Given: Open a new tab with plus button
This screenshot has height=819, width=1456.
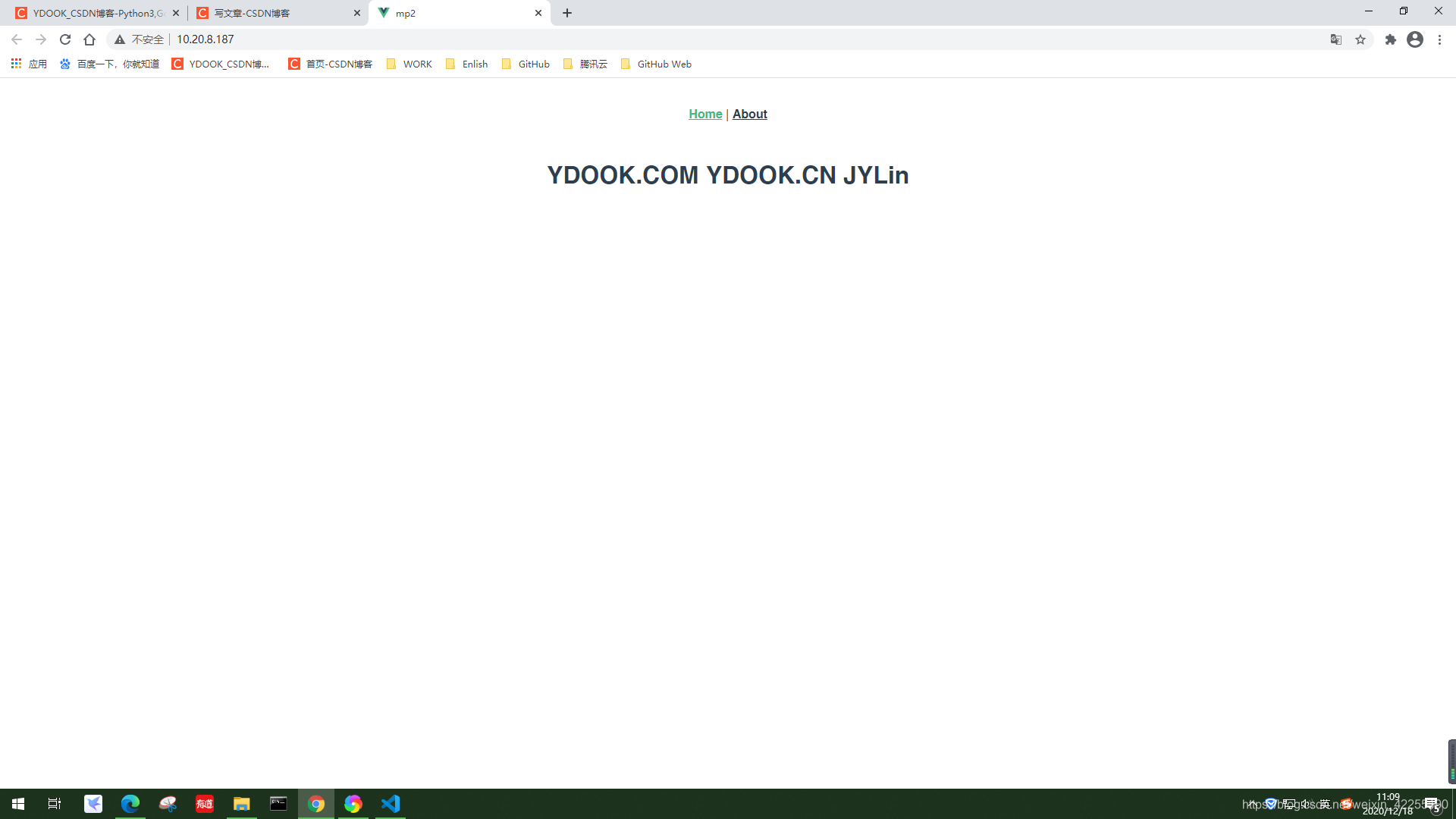Looking at the screenshot, I should tap(567, 13).
